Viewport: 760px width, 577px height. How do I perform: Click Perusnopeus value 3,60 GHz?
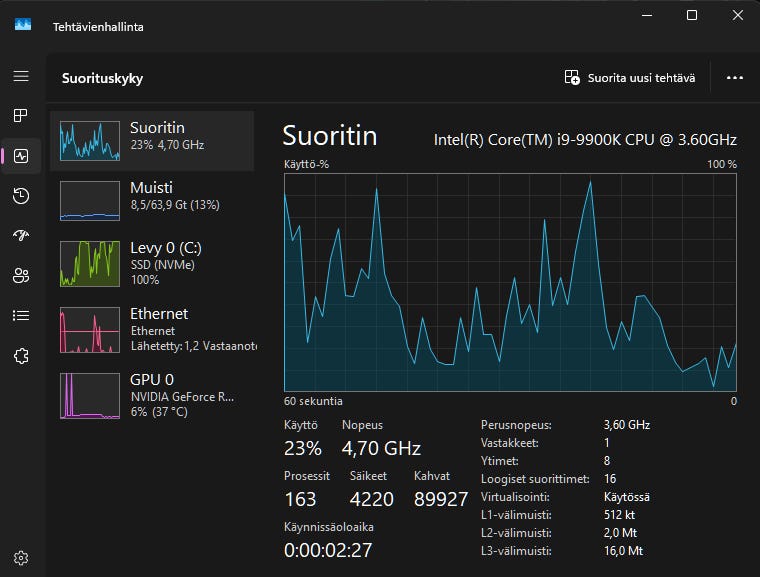[627, 425]
